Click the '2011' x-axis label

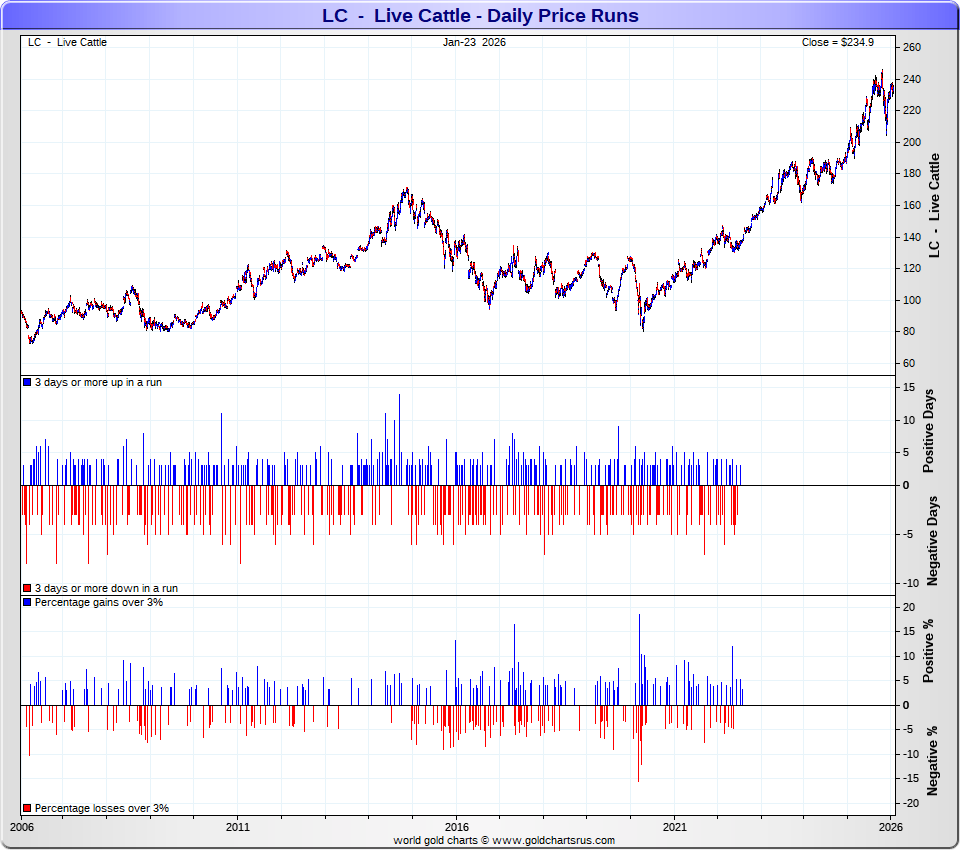pos(238,827)
